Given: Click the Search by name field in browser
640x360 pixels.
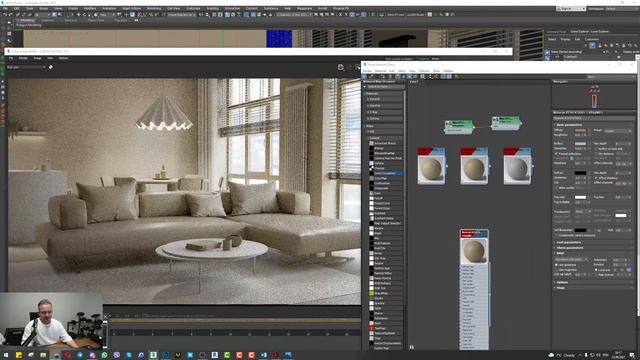Looking at the screenshot, I should (x=386, y=87).
